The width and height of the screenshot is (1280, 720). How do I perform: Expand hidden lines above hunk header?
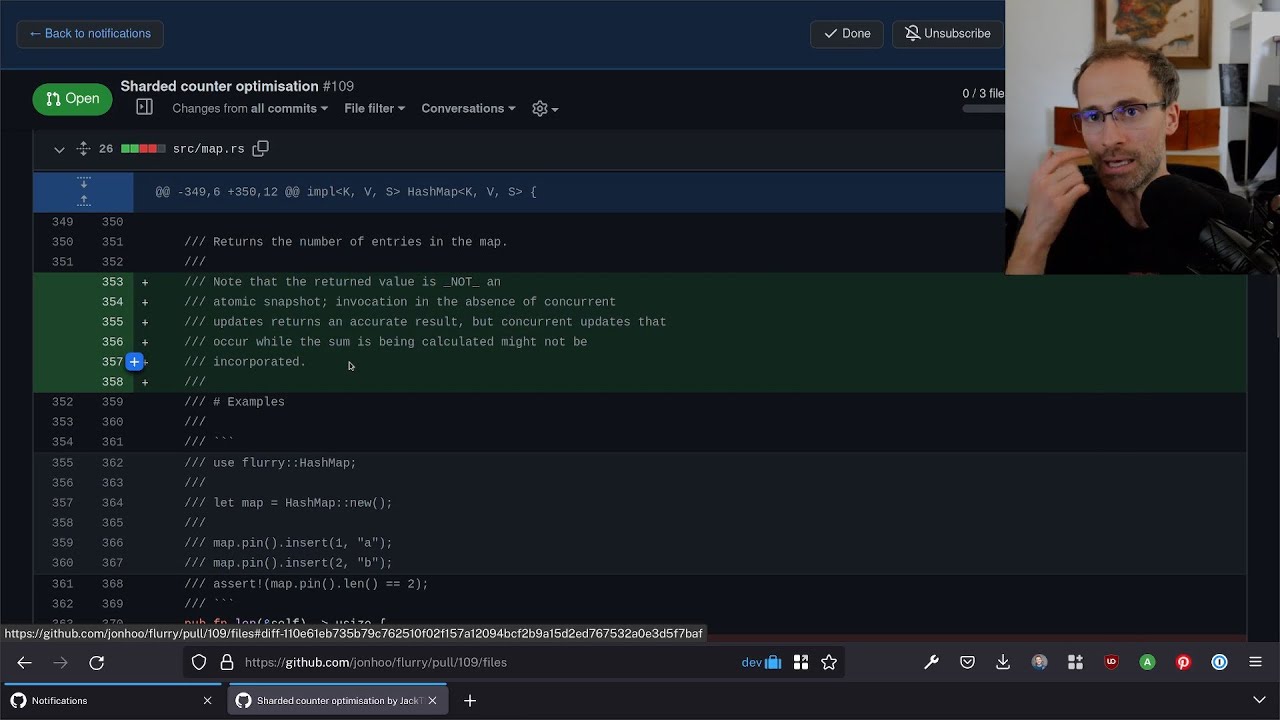[x=83, y=191]
